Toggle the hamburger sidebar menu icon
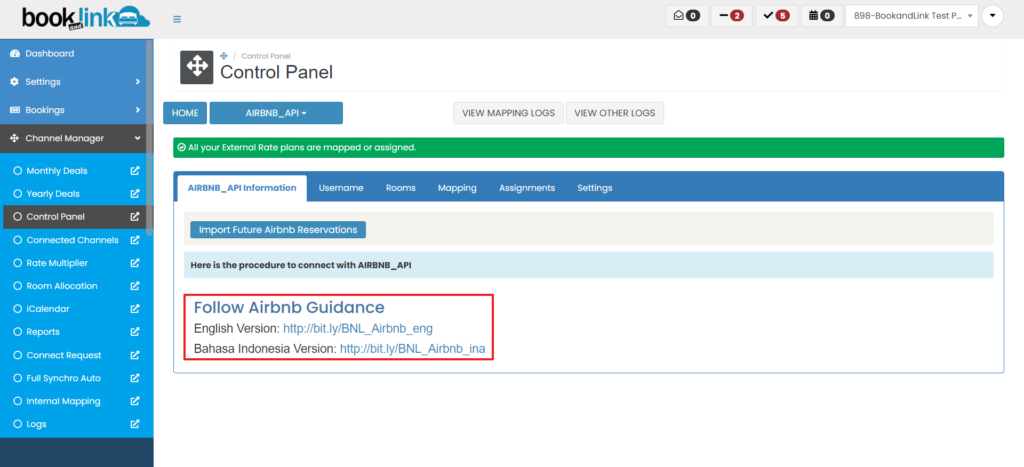This screenshot has width=1024, height=467. [x=177, y=19]
